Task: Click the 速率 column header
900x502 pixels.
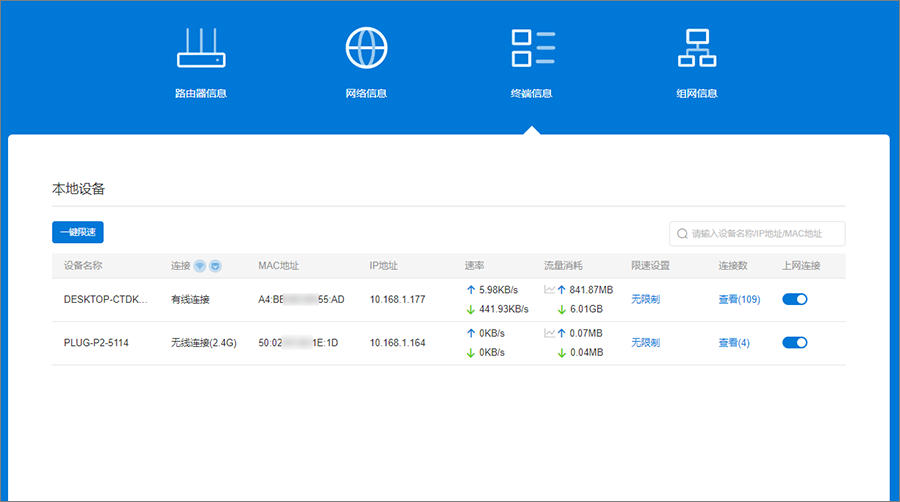Action: tap(474, 265)
